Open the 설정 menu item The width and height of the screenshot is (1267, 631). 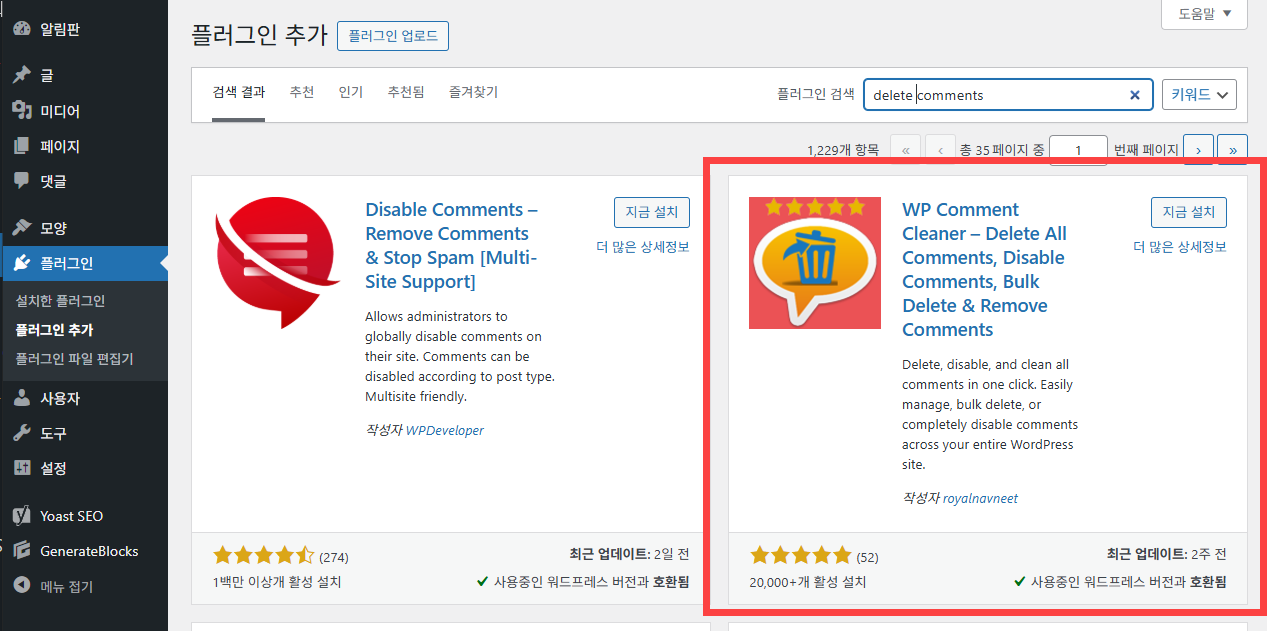tap(84, 468)
